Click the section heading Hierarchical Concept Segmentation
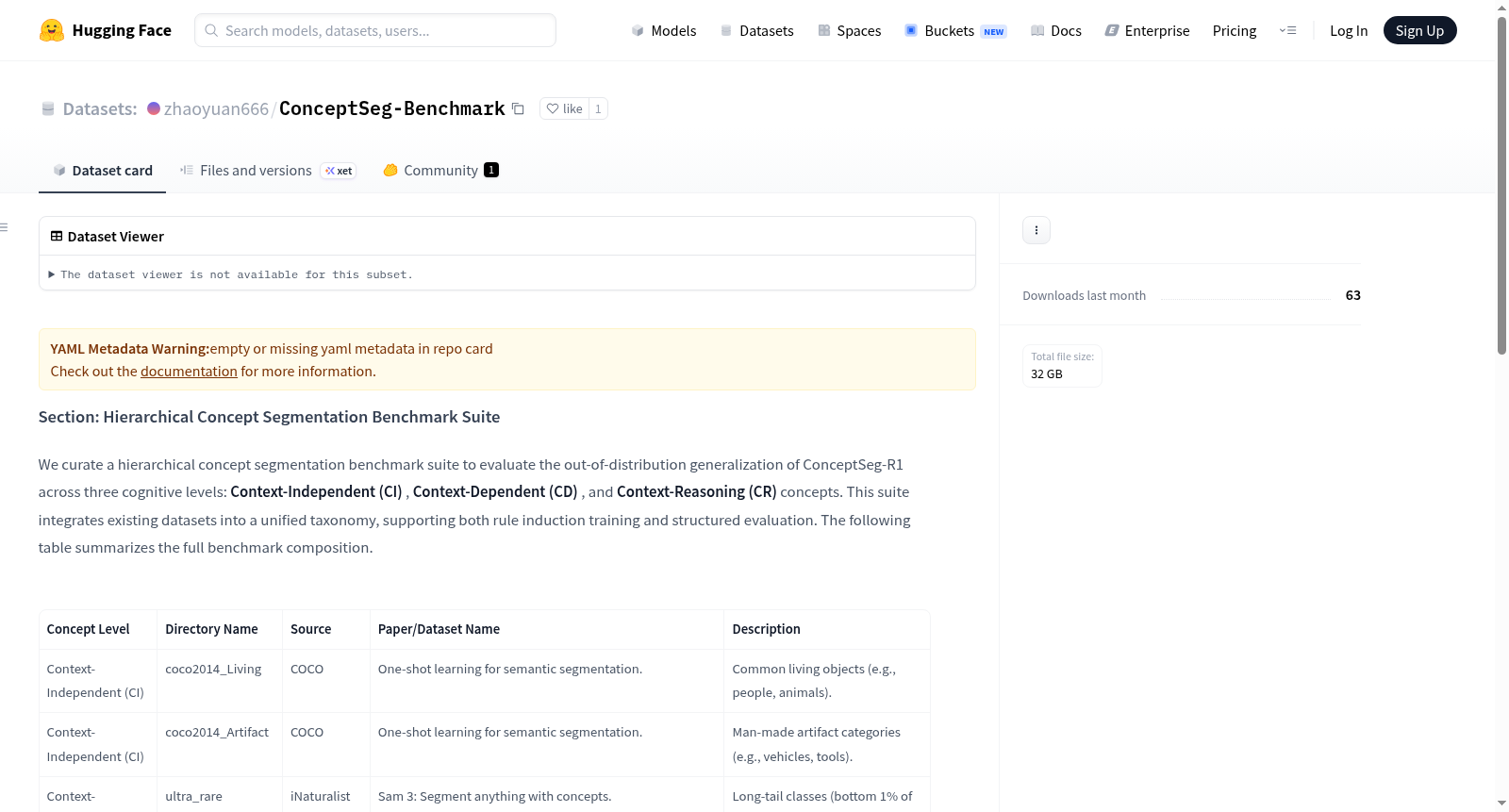Image resolution: width=1509 pixels, height=812 pixels. click(x=269, y=417)
